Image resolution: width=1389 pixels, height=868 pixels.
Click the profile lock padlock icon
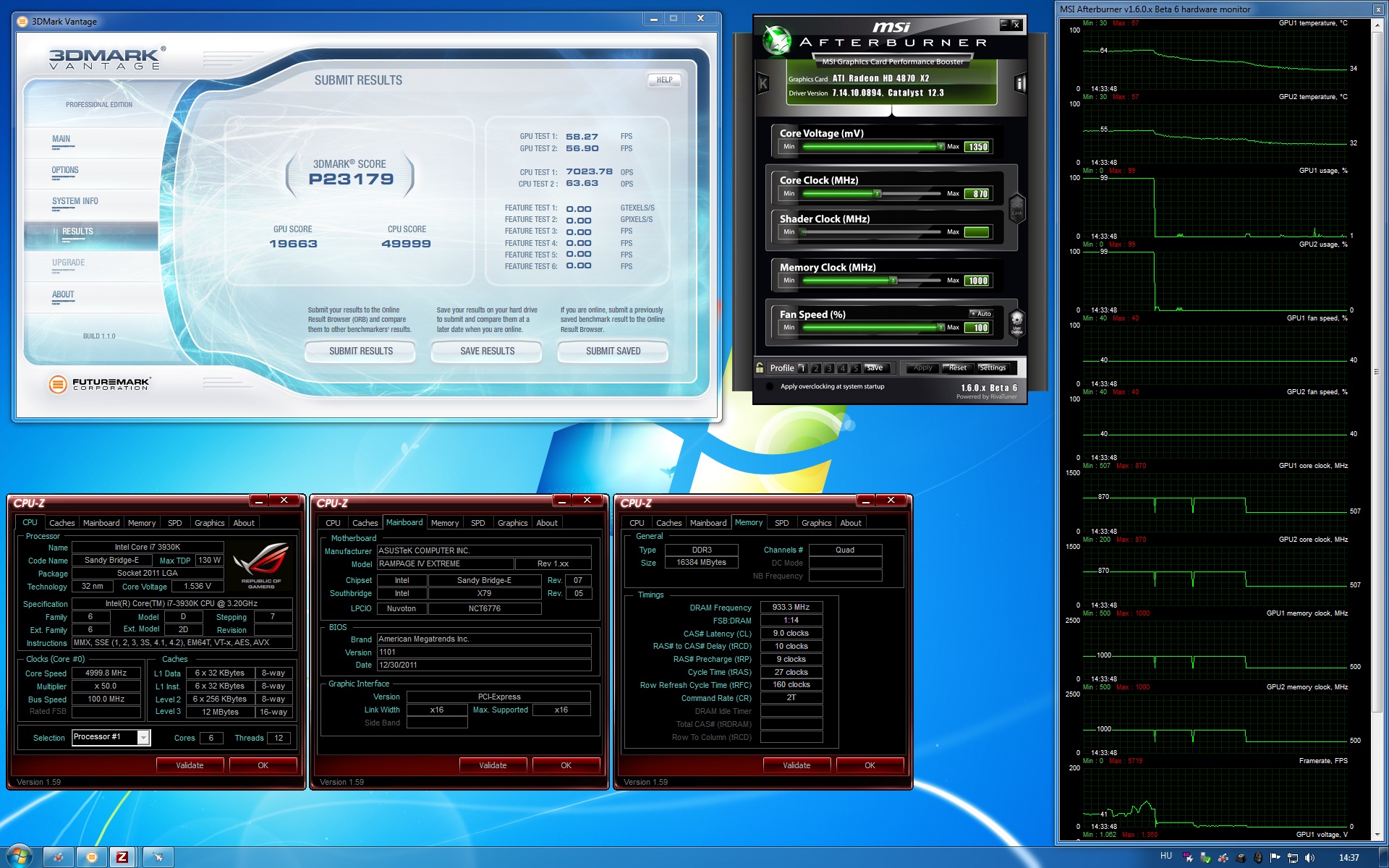tap(760, 368)
